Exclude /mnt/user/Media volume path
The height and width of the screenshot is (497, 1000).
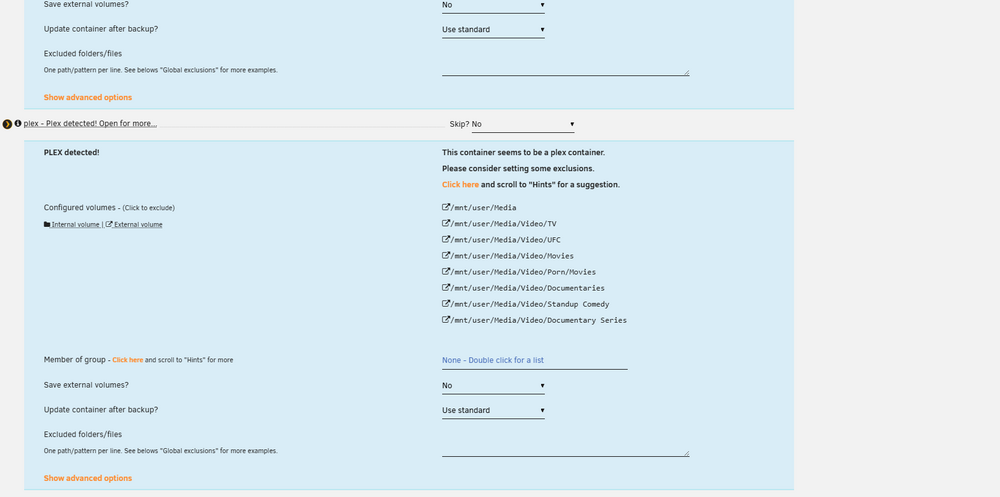pyautogui.click(x=483, y=208)
